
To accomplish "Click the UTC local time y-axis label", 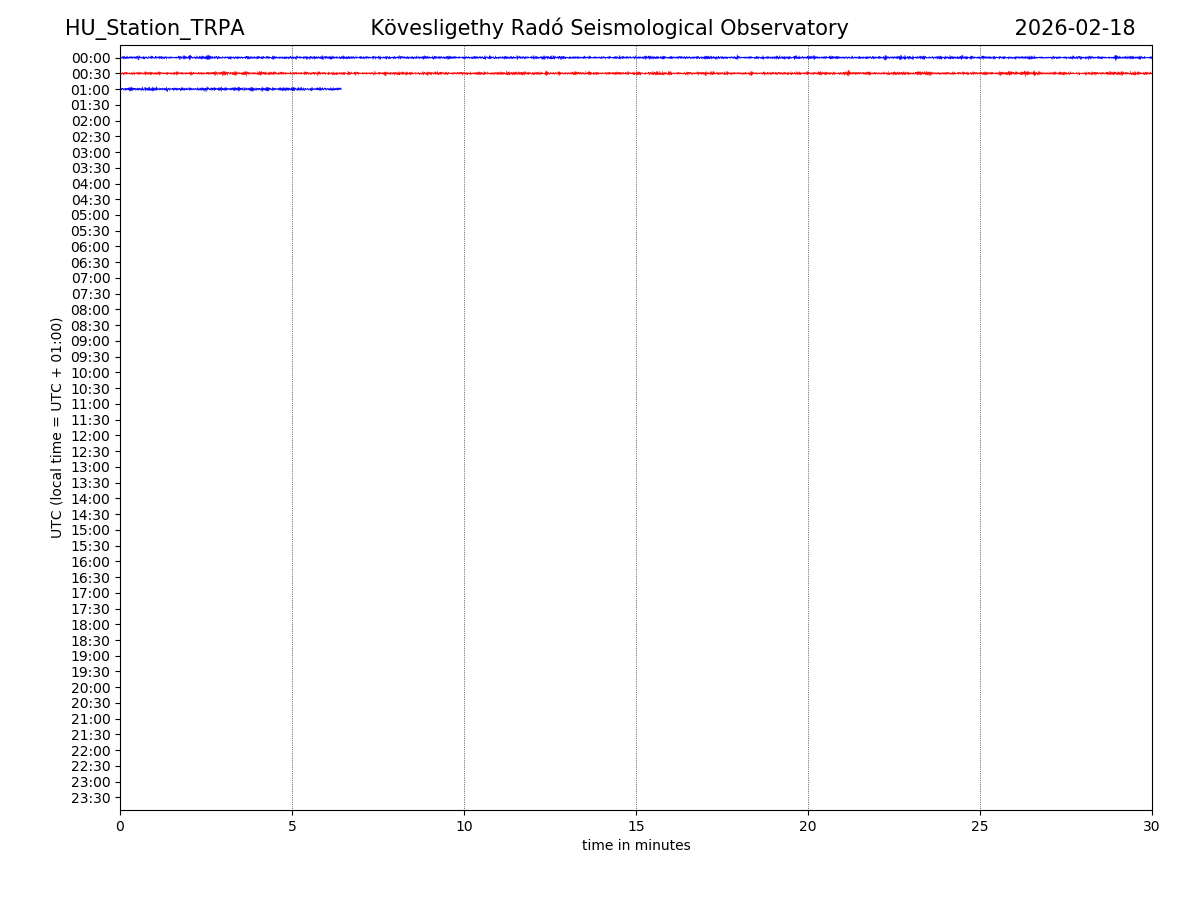I will click(57, 427).
